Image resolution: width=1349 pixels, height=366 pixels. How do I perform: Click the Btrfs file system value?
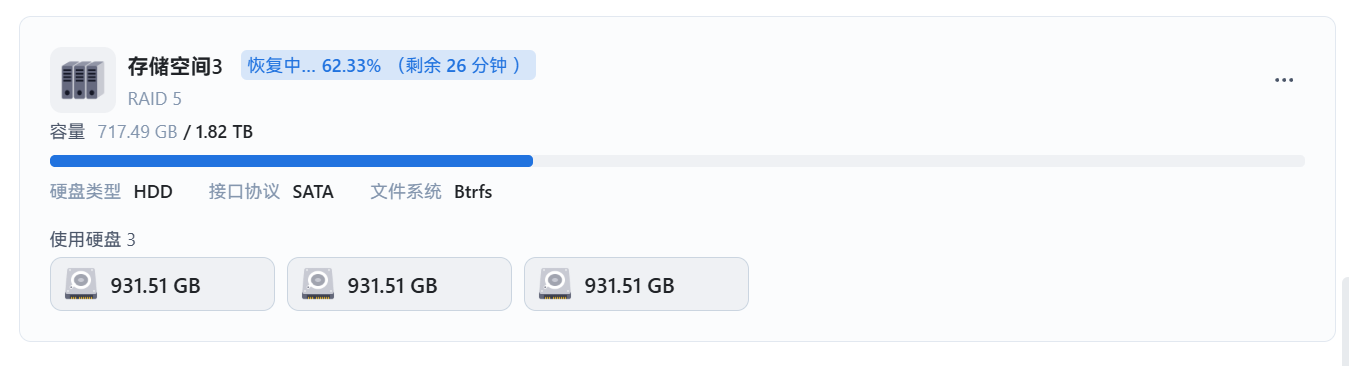pyautogui.click(x=473, y=192)
